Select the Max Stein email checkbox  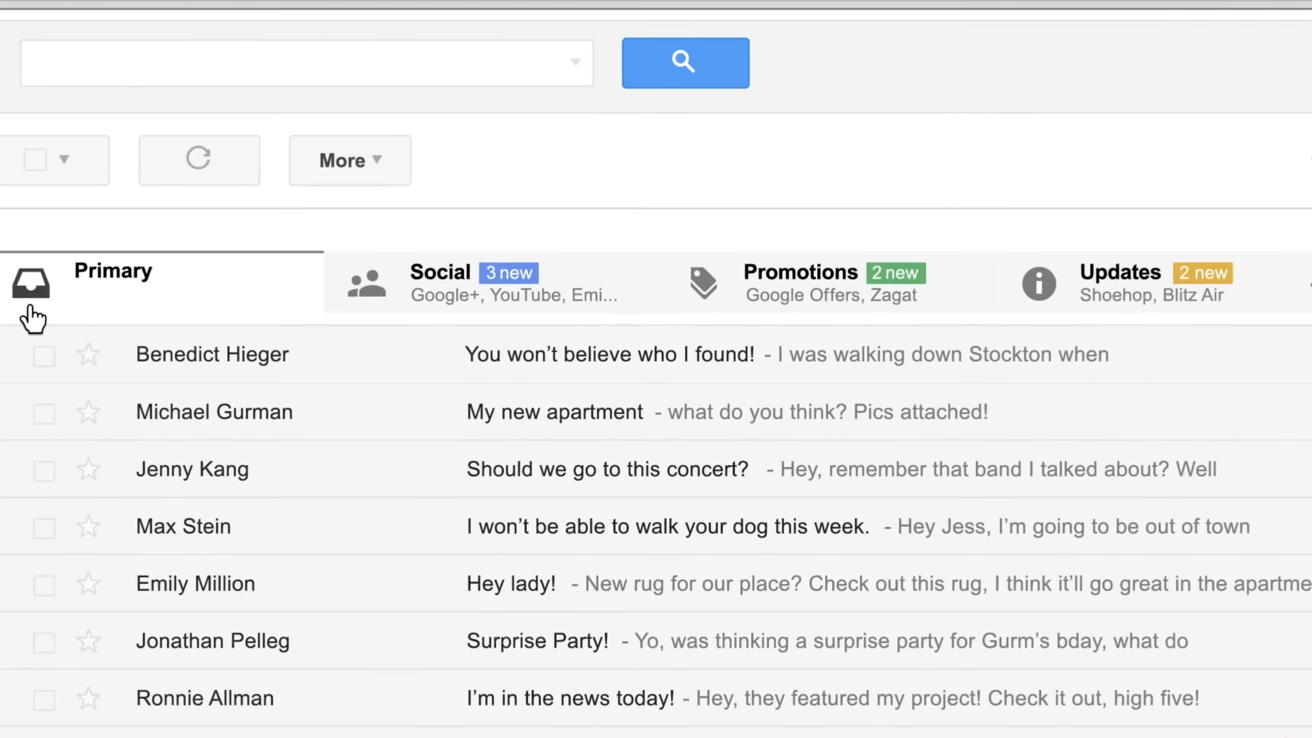tap(44, 528)
